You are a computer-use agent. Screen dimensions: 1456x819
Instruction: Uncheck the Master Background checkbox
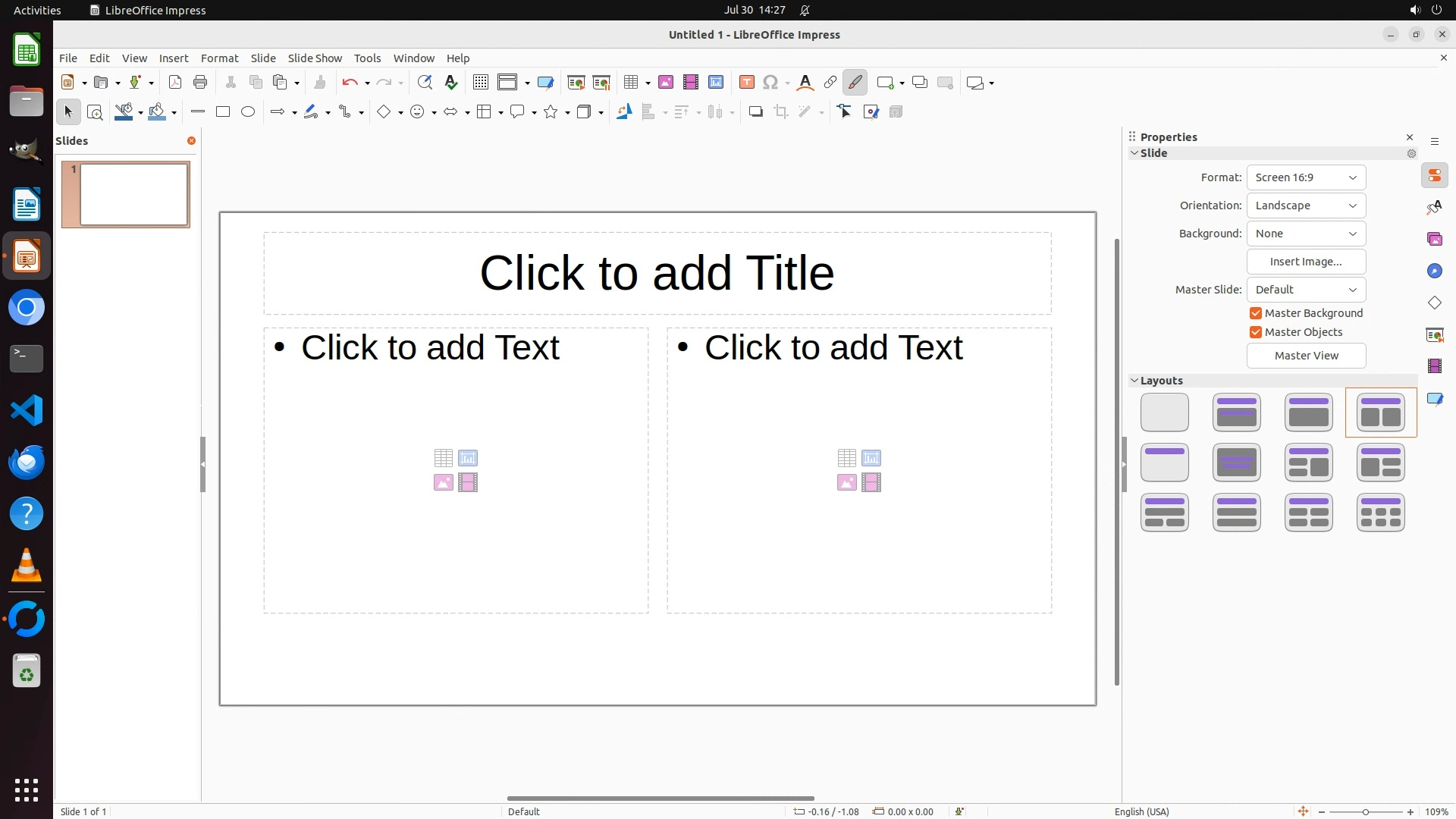[x=1256, y=313]
